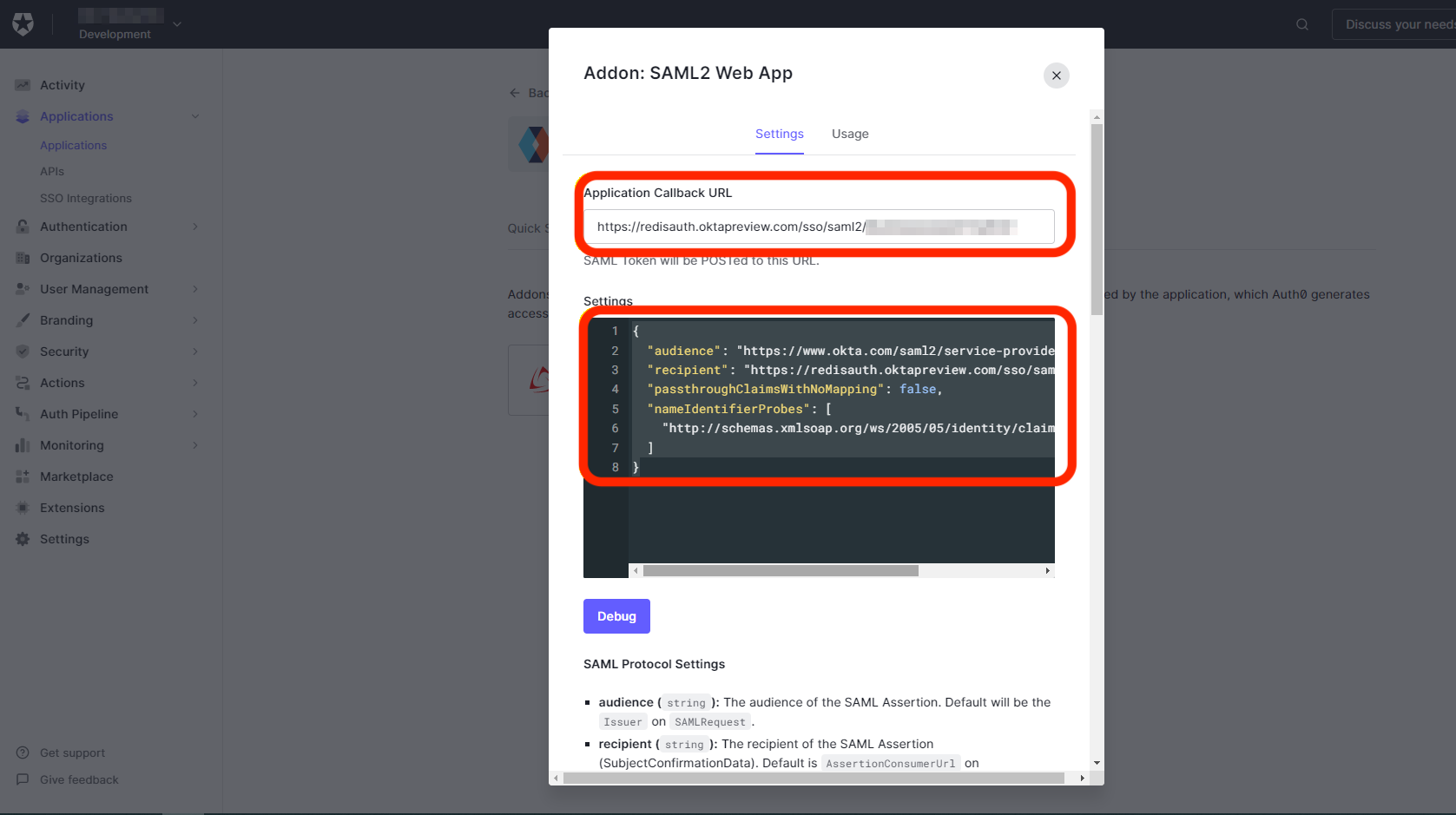Click the Organizations icon in sidebar
The image size is (1456, 815).
click(23, 258)
